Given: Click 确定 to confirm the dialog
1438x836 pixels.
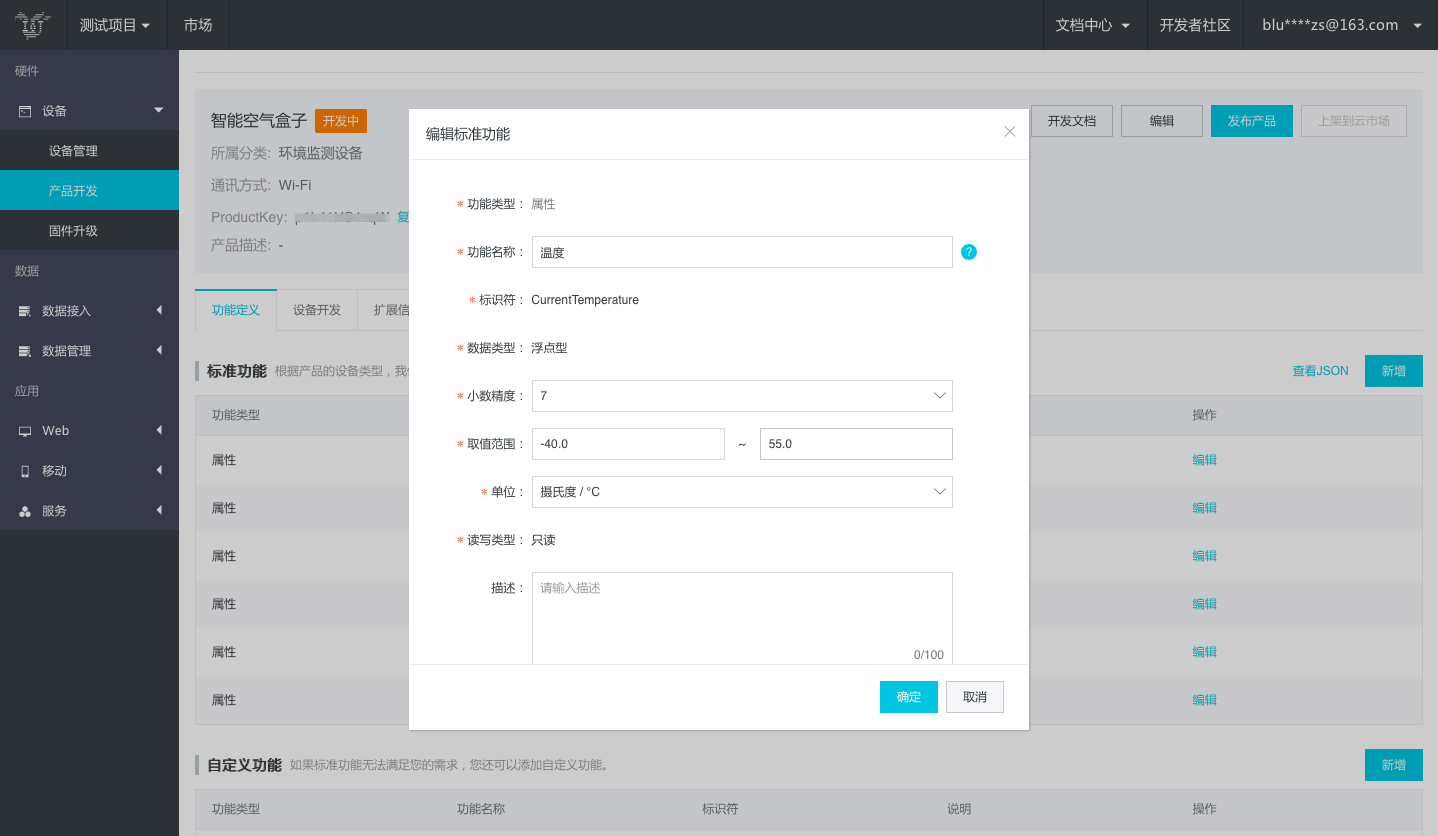Looking at the screenshot, I should pyautogui.click(x=909, y=697).
